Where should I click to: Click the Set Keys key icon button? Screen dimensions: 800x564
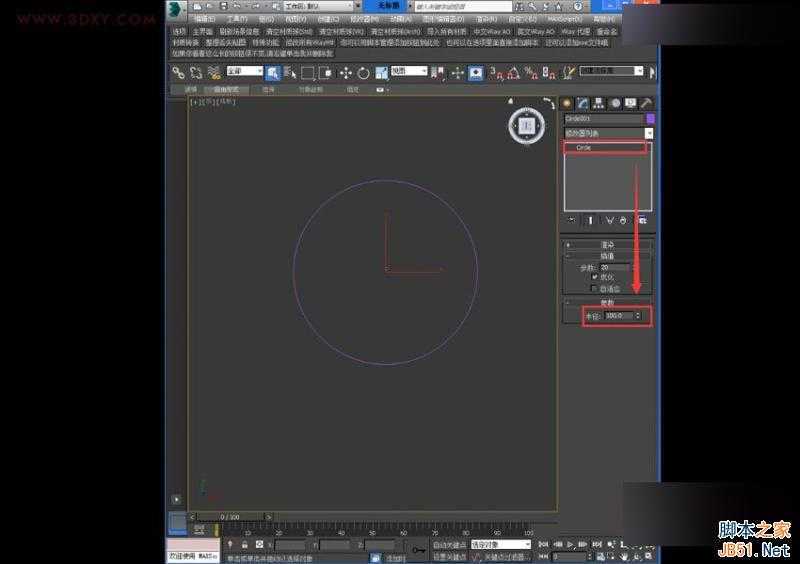pyautogui.click(x=418, y=550)
